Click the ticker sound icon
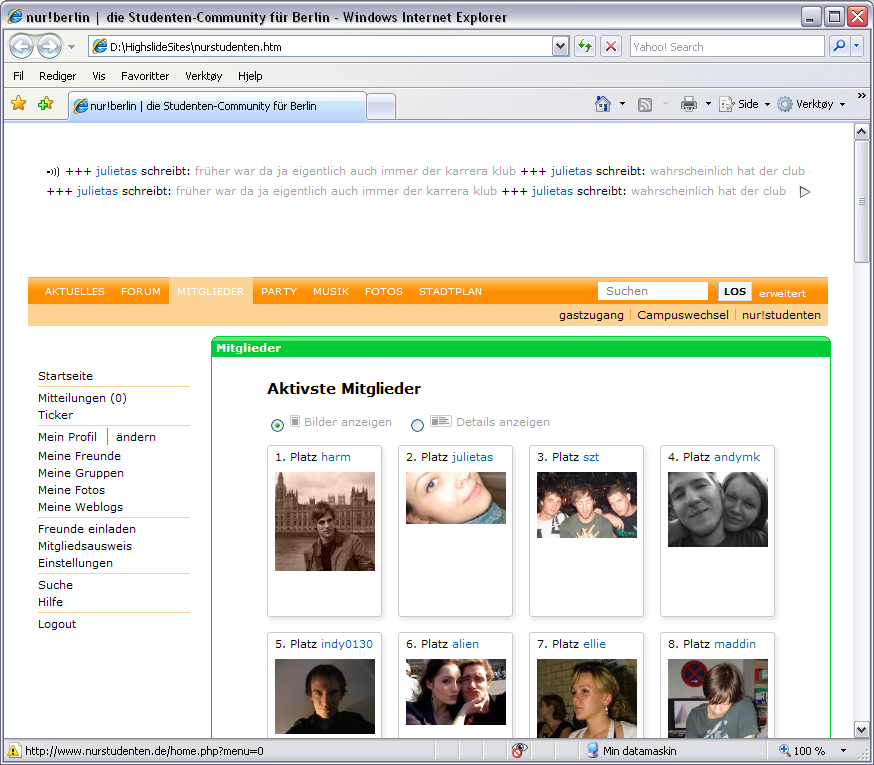The image size is (874, 765). click(x=53, y=172)
